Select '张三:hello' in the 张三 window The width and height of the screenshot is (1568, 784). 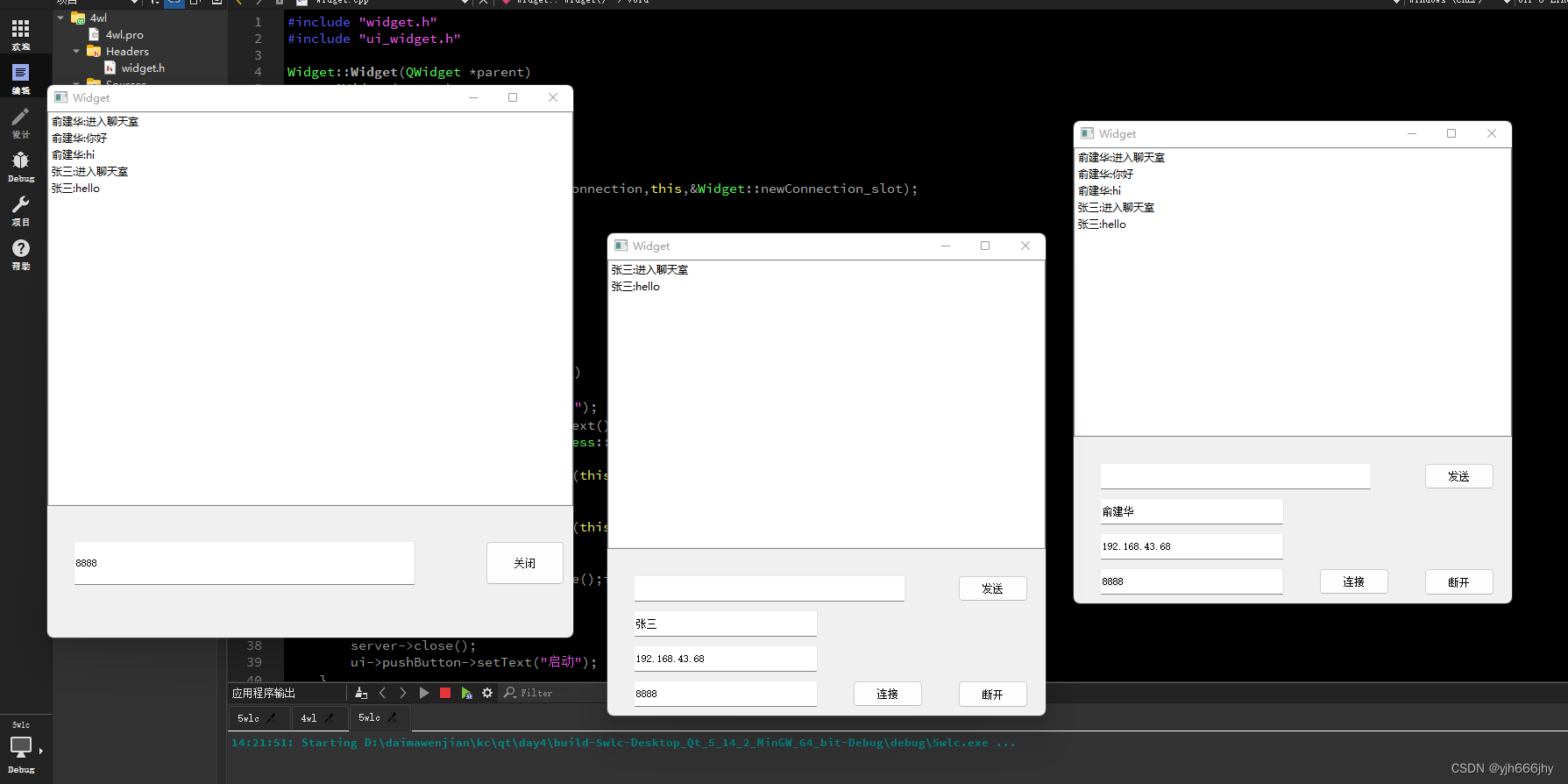point(636,287)
